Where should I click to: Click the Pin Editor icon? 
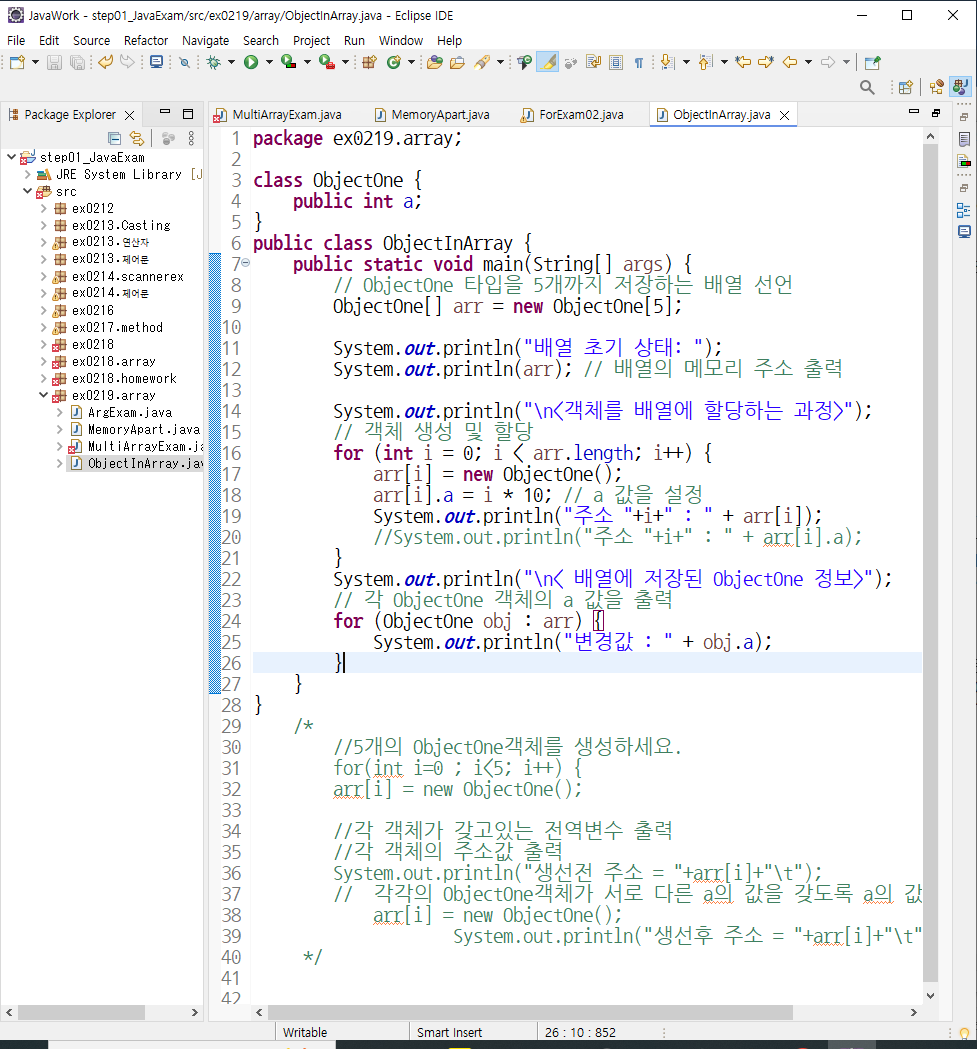point(872,63)
